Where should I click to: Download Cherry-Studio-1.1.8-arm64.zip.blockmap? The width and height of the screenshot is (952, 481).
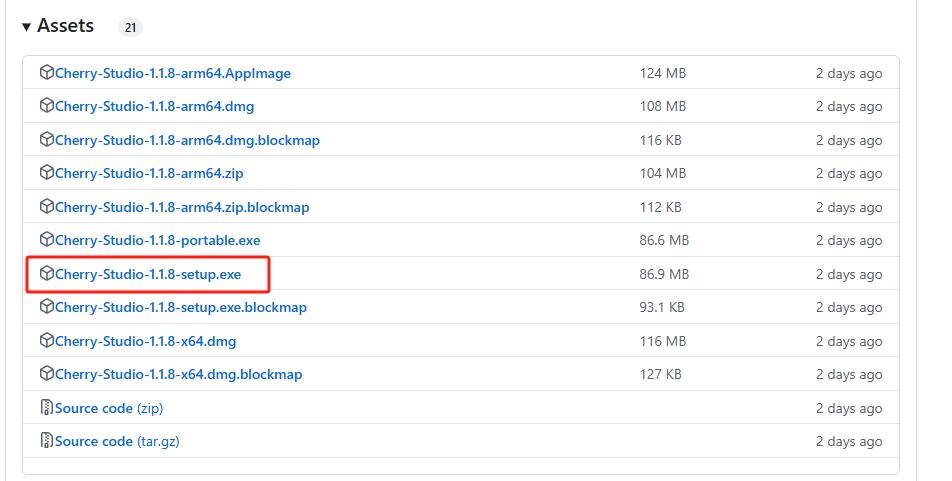tap(182, 207)
